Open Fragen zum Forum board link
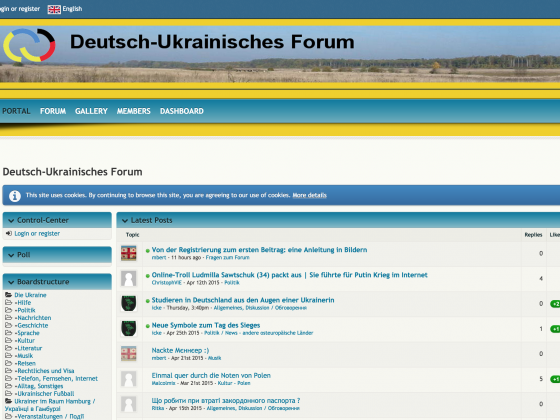Viewport: 560px width, 420px height. [x=228, y=258]
